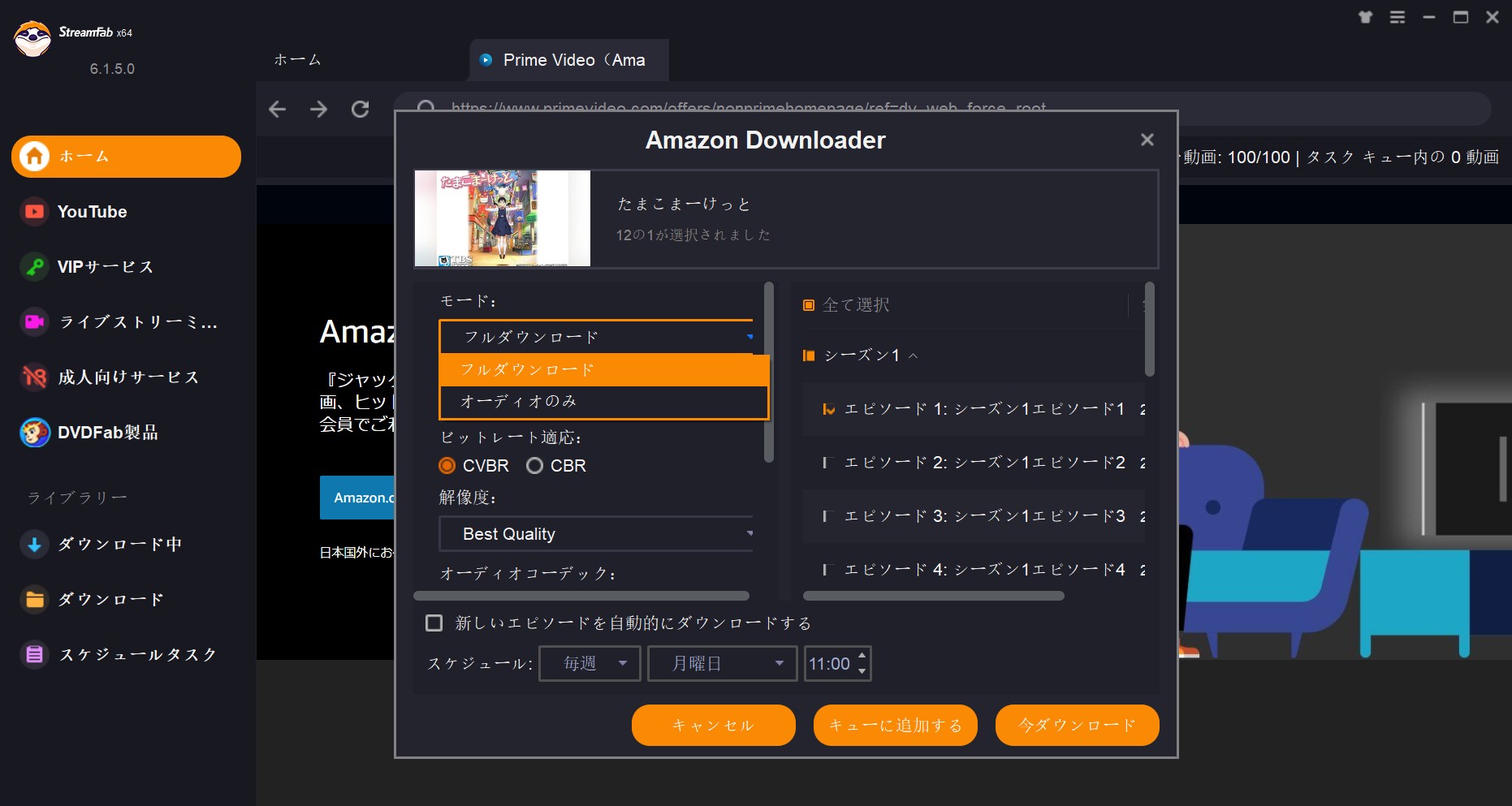This screenshot has height=806, width=1512.
Task: Switch to the Prime Video tab
Action: [569, 60]
